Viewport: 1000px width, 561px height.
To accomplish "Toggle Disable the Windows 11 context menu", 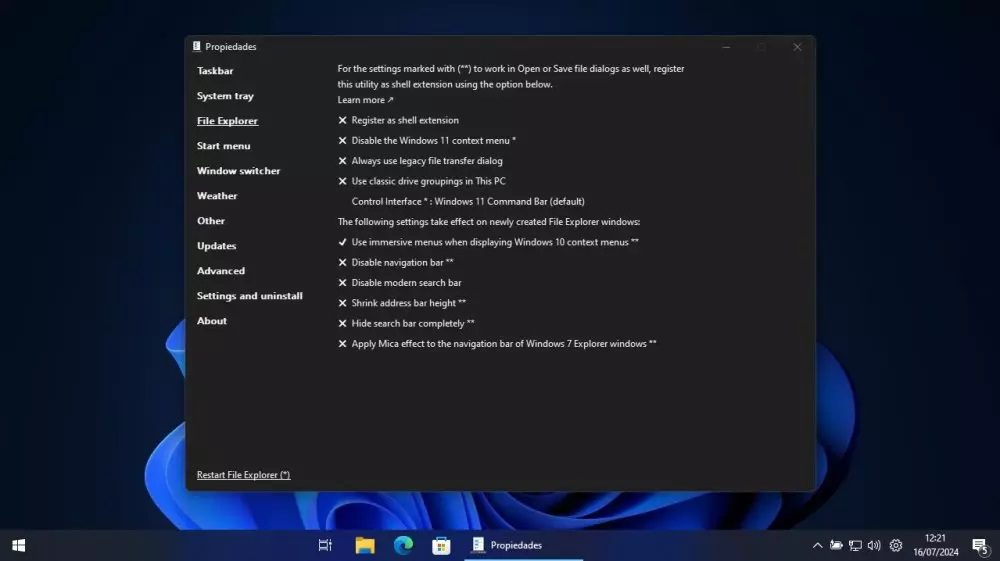I will (x=427, y=140).
